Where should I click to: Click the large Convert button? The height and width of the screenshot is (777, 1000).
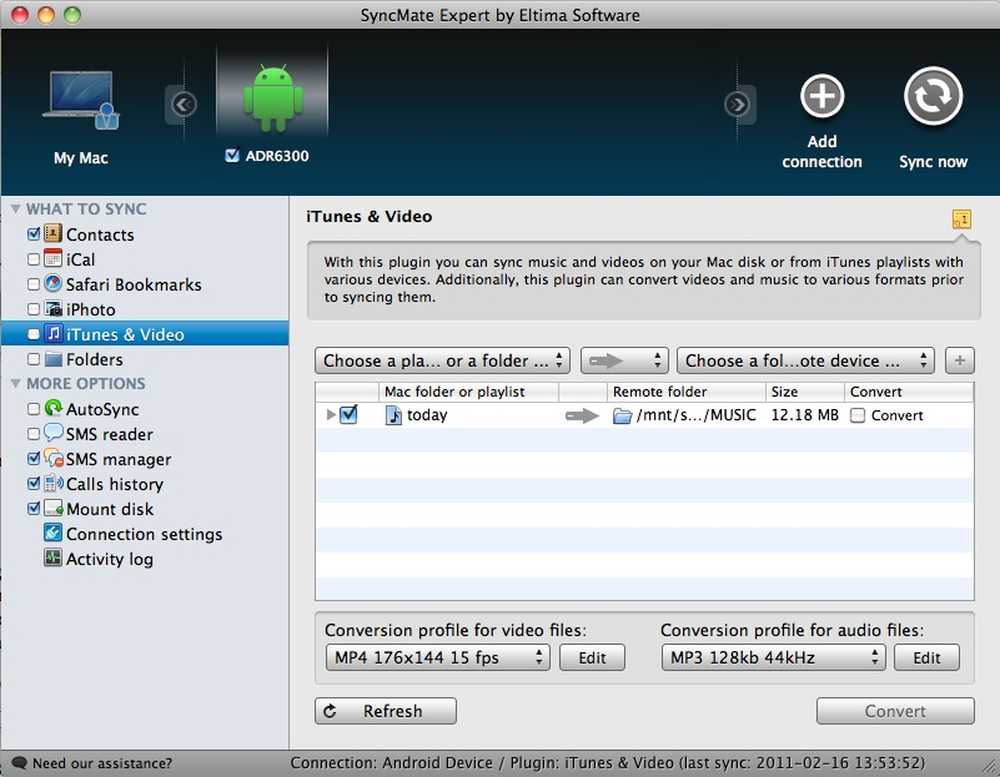pyautogui.click(x=895, y=711)
